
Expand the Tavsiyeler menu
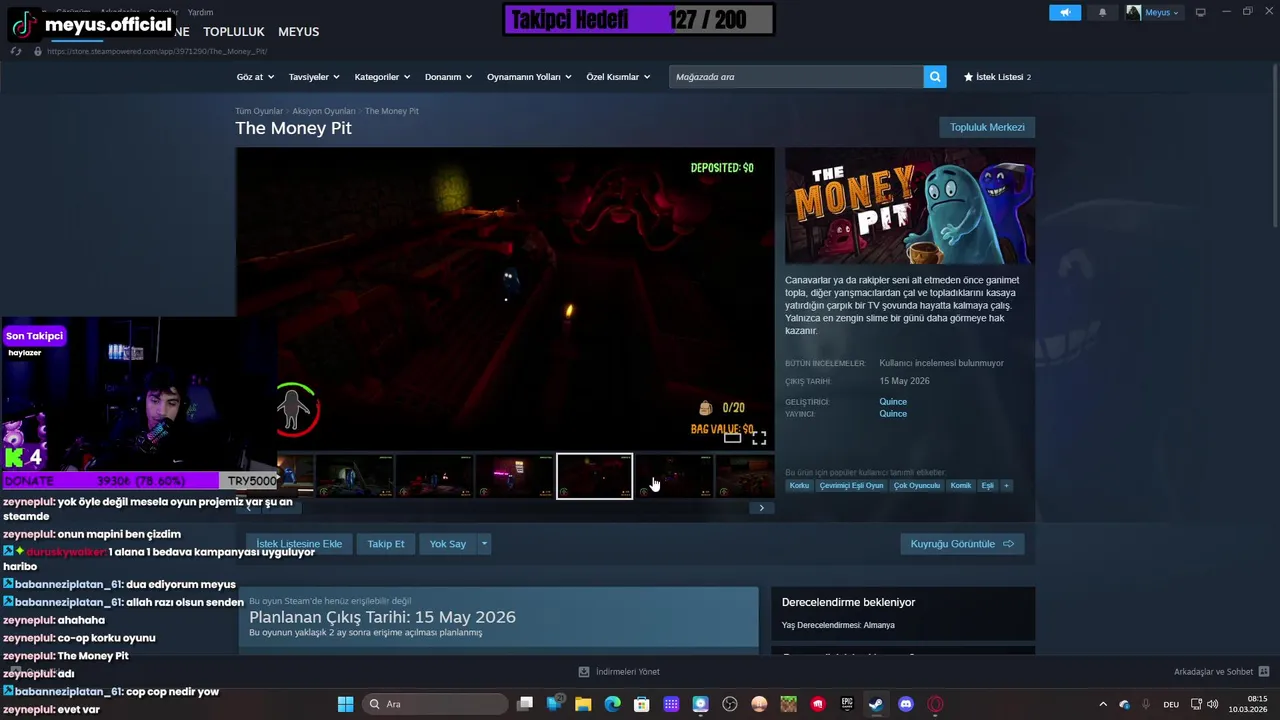[x=314, y=77]
